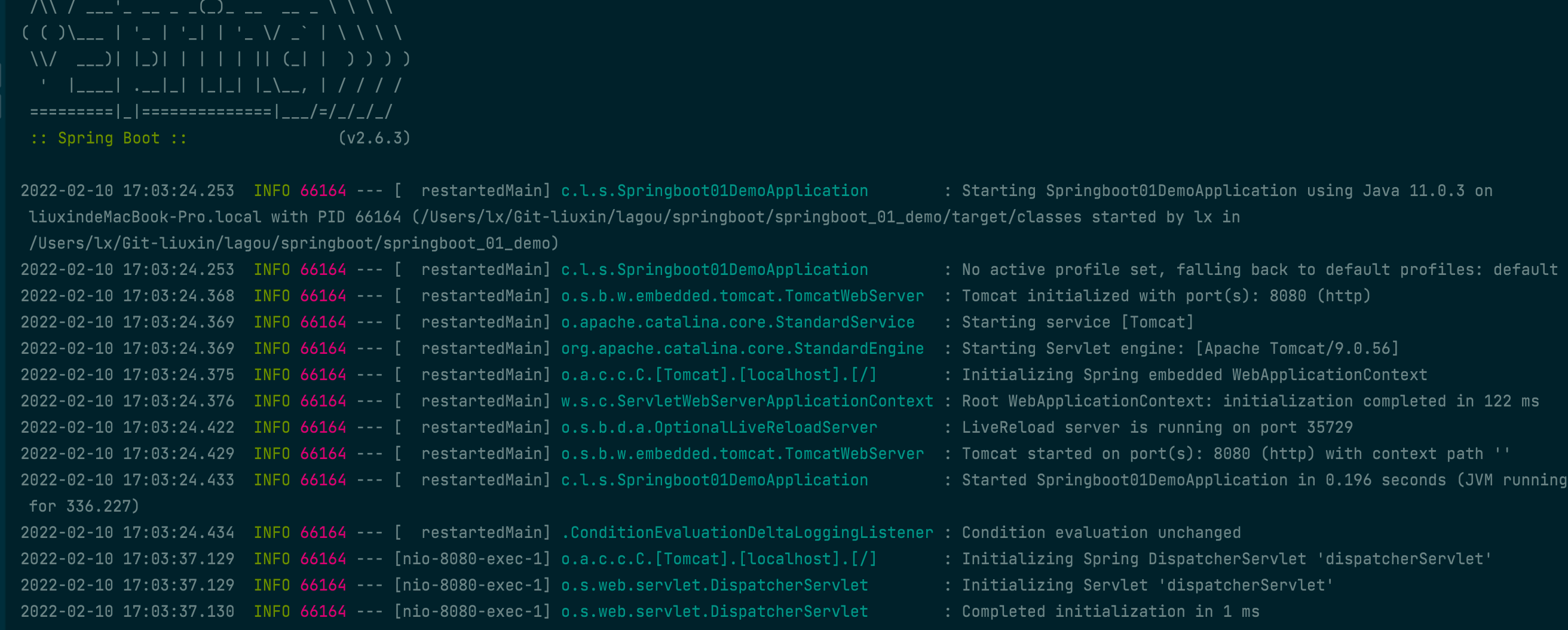Select the 'Condition evaluation unchanged' message
The height and width of the screenshot is (630, 1568).
pos(1101,533)
